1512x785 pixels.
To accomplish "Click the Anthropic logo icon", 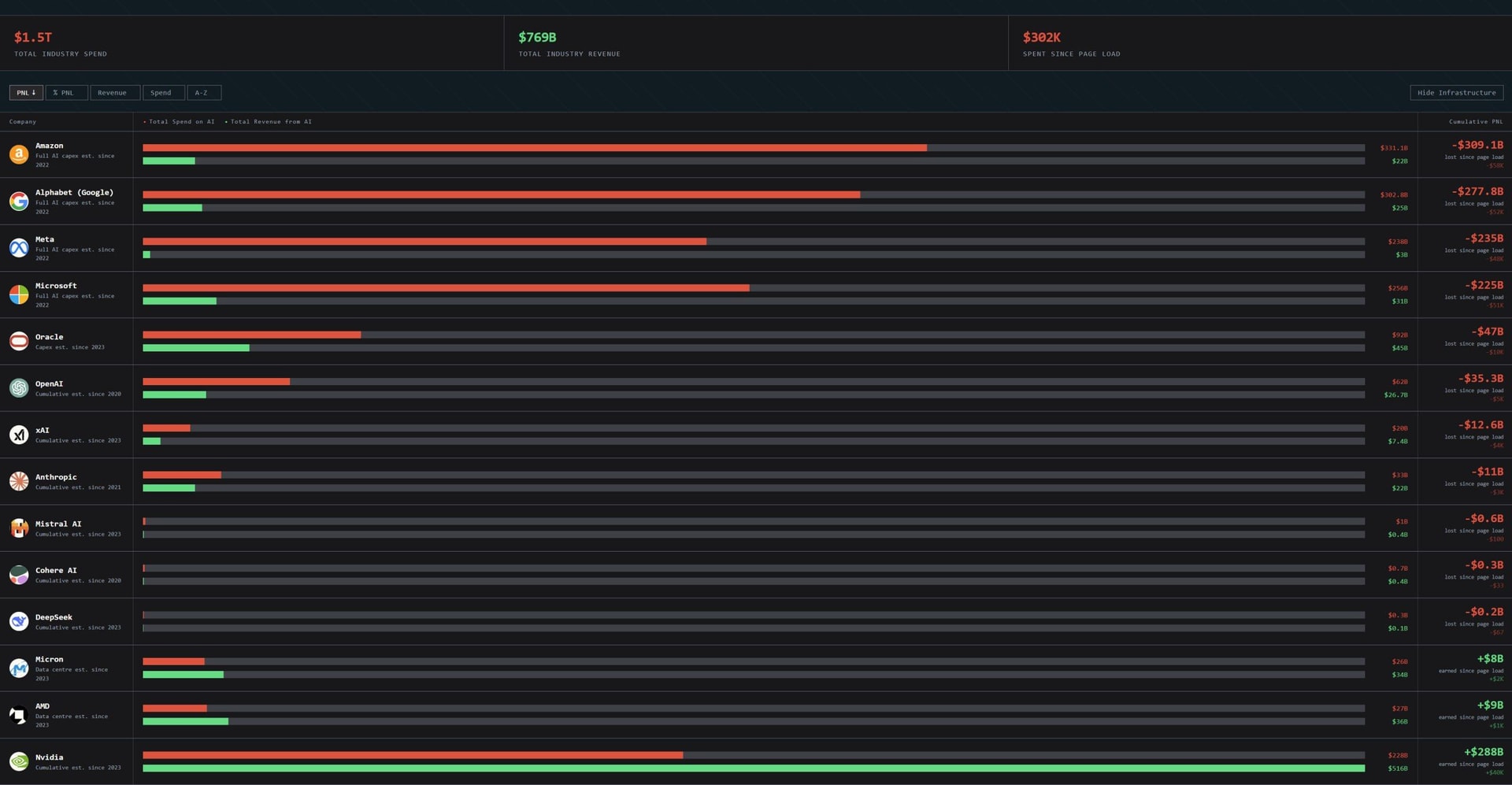I will point(19,481).
